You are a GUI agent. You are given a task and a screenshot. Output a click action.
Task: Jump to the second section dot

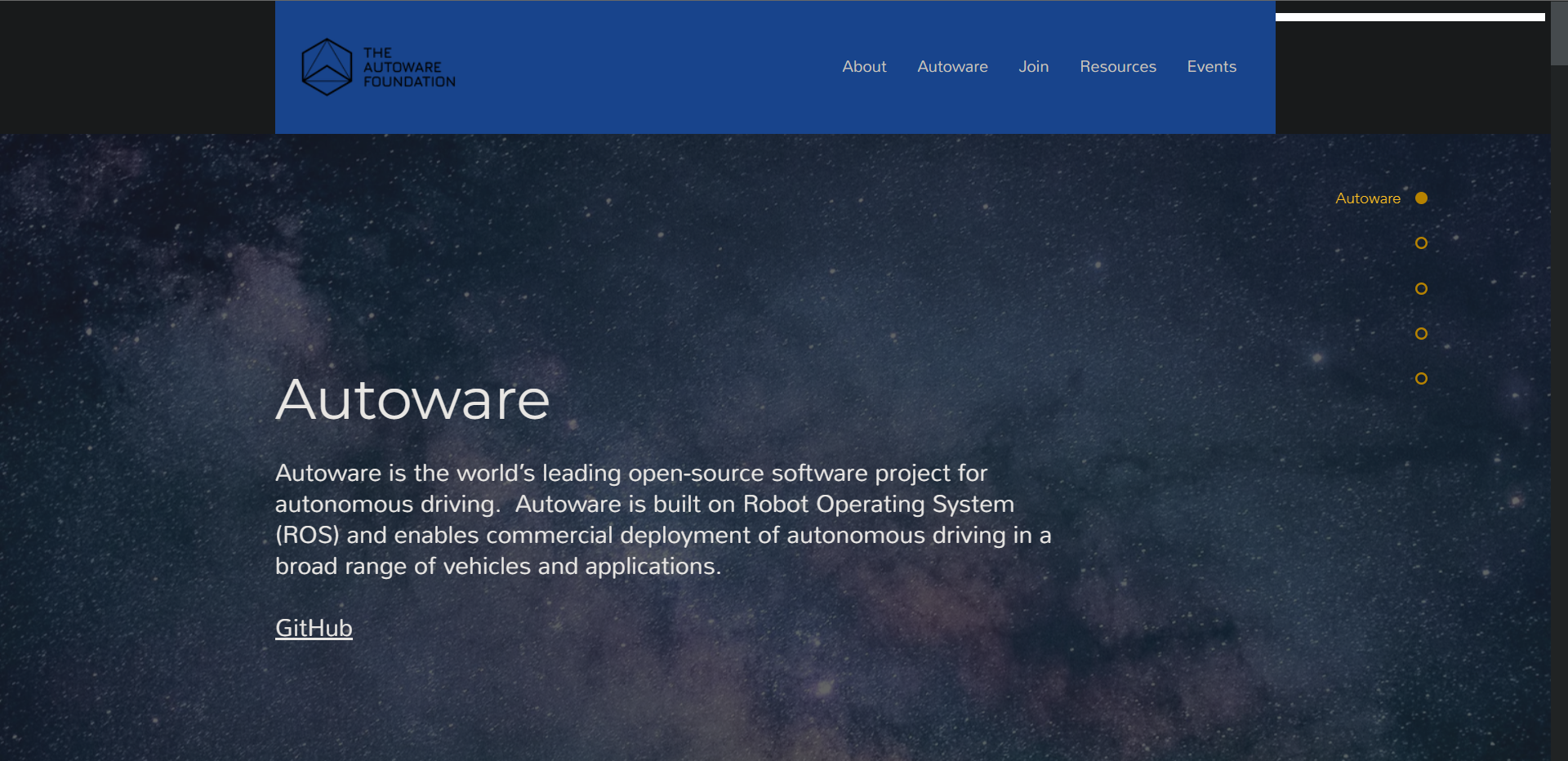point(1421,243)
